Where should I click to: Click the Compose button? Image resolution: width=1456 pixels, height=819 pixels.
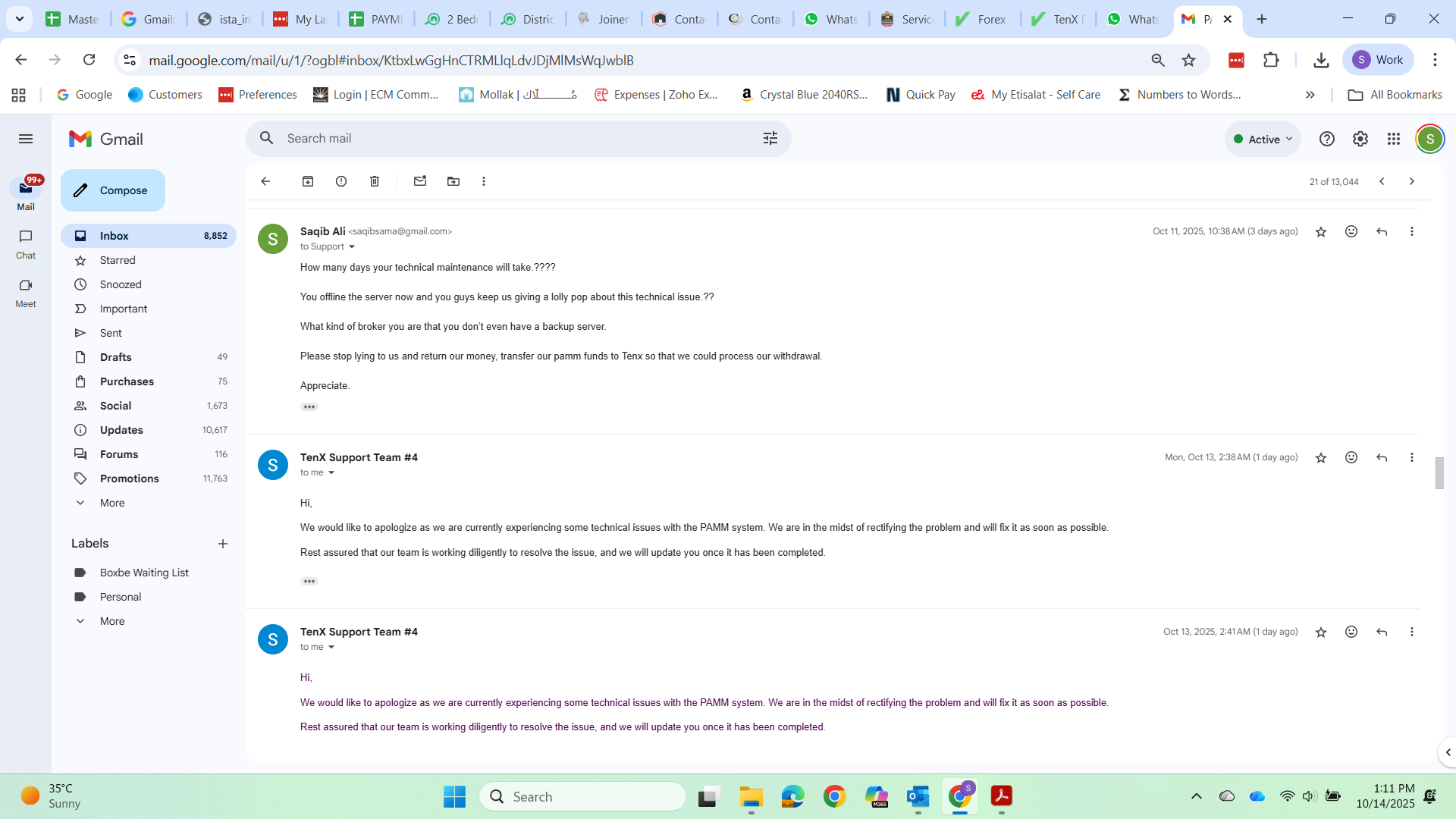(113, 190)
